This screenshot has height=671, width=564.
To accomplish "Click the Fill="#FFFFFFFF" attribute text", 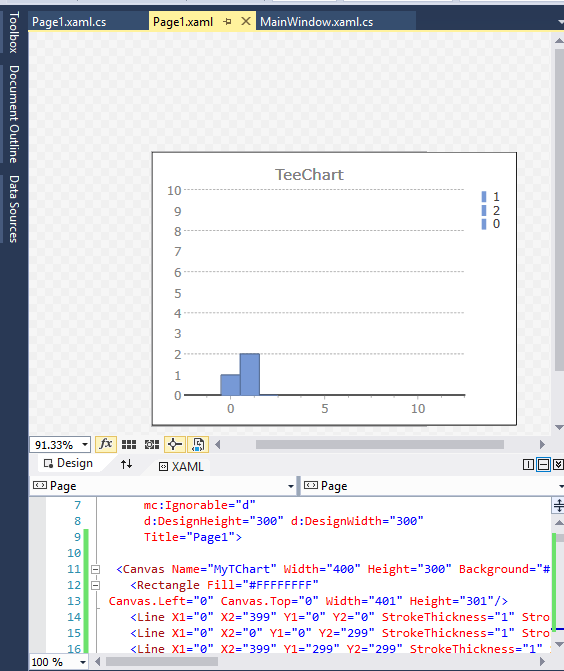I will tap(263, 585).
